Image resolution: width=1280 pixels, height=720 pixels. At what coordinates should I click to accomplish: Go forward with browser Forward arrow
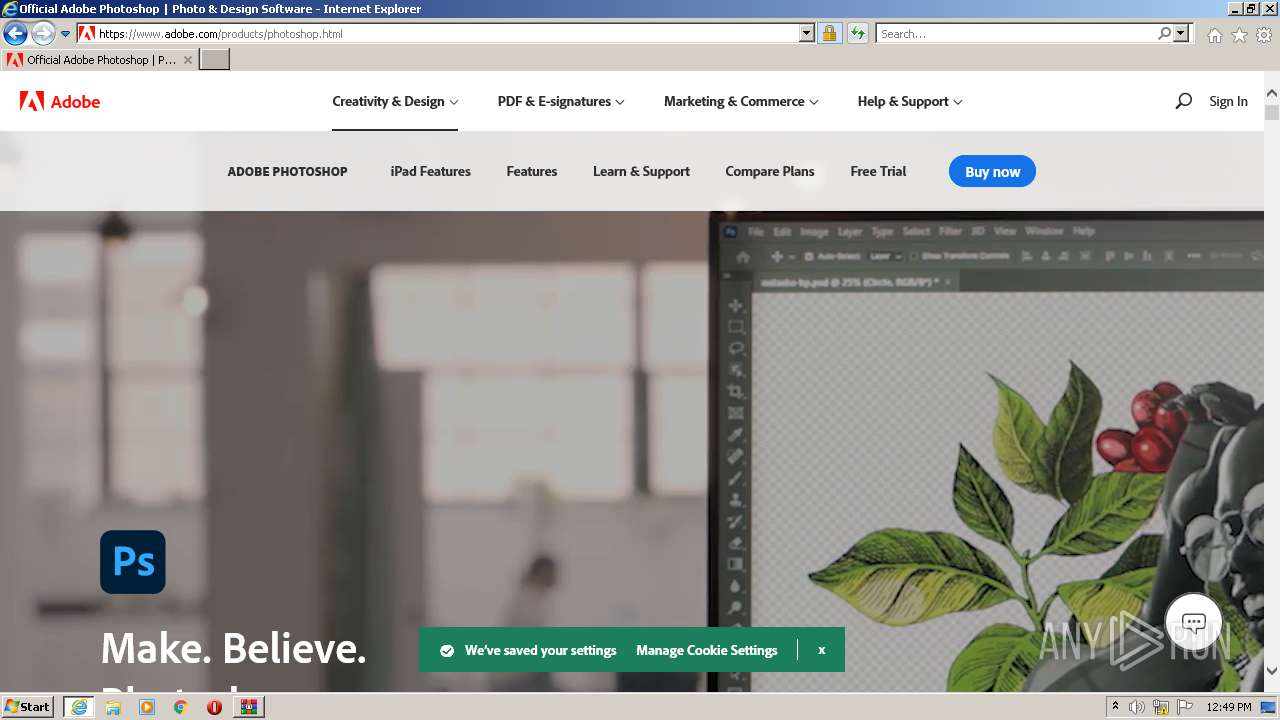tap(43, 33)
